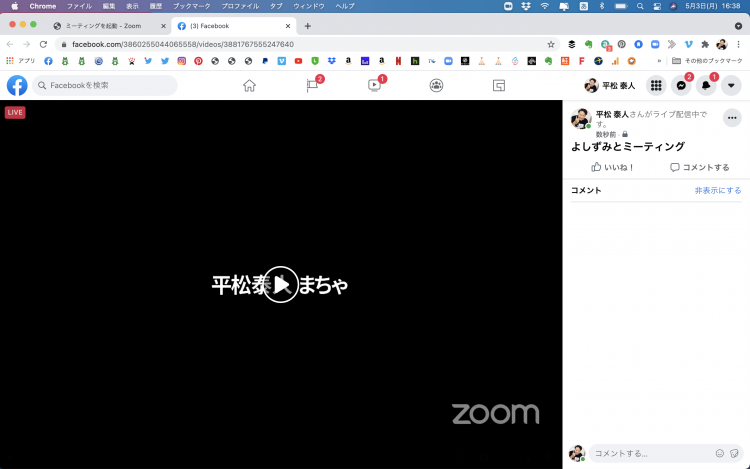Open the Instagram bookmark icon

pyautogui.click(x=182, y=61)
